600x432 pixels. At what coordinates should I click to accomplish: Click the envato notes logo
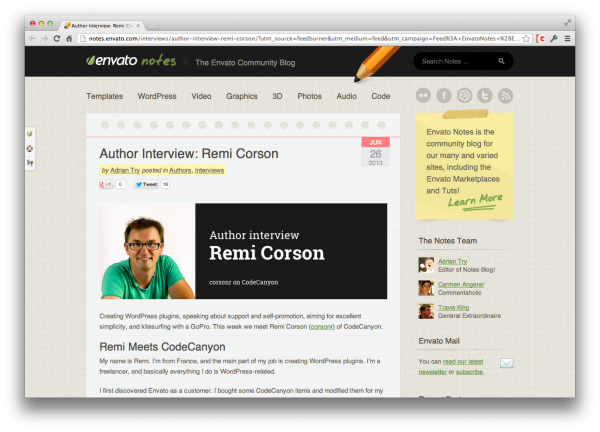coord(131,60)
